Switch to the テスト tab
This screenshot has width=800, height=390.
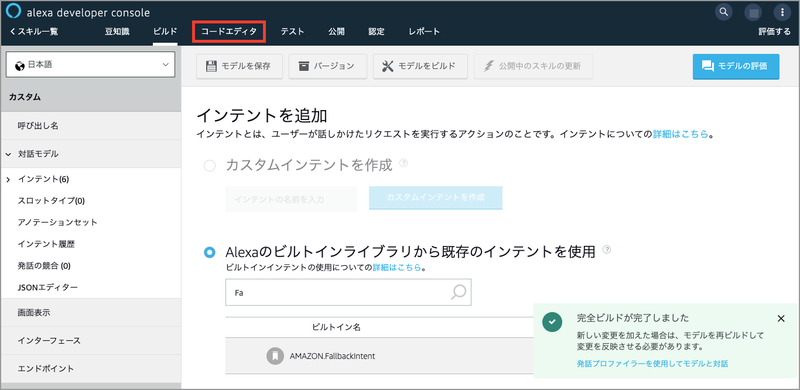[x=292, y=32]
